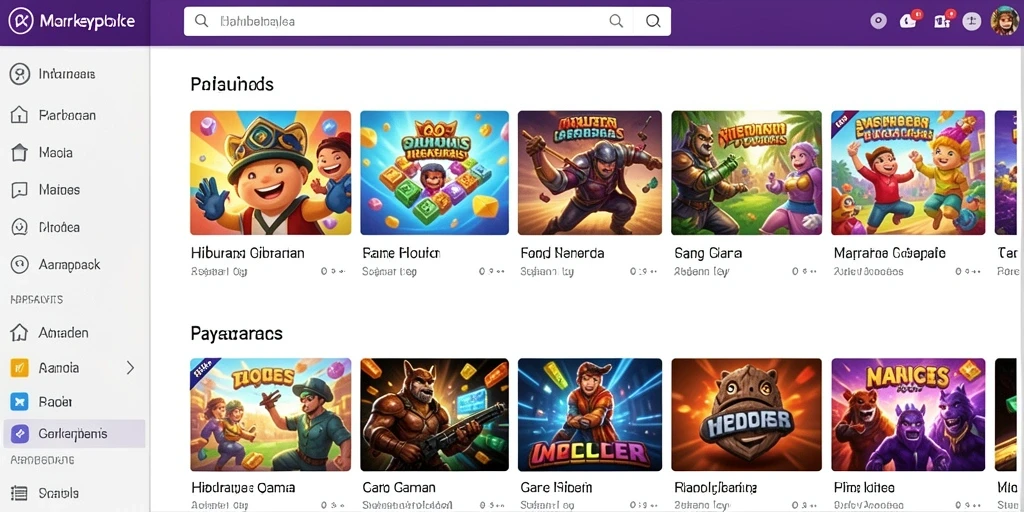This screenshot has width=1024, height=512.
Task: Open the HEDDER game thumbnail
Action: point(746,414)
